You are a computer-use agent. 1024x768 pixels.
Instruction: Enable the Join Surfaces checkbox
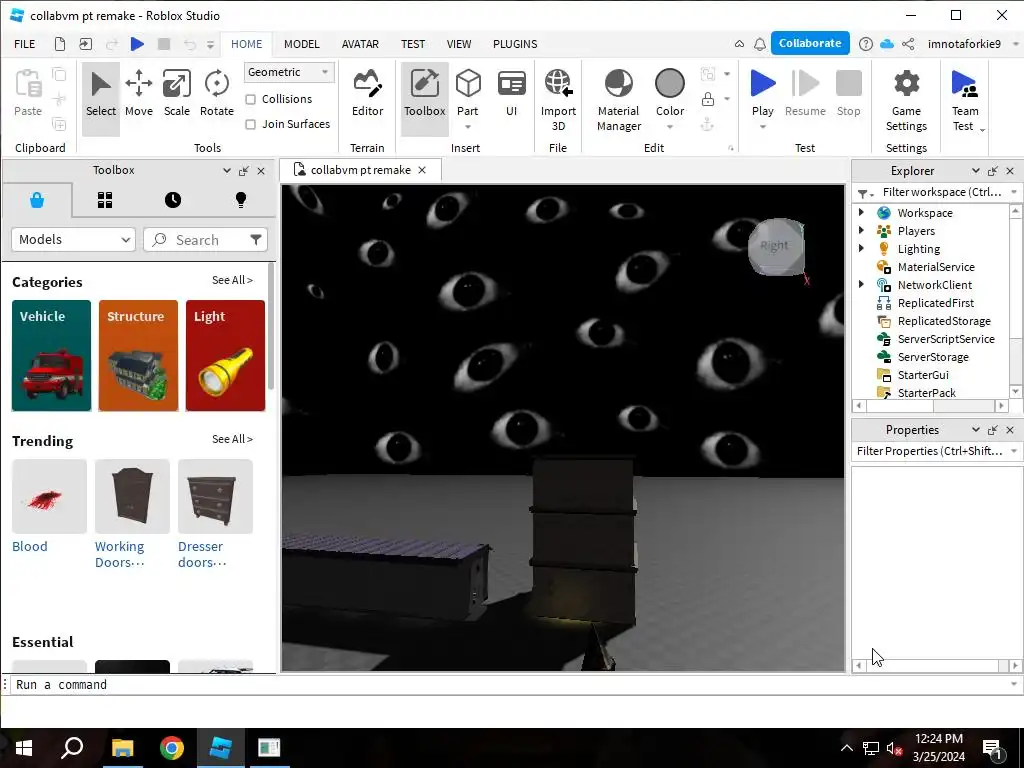pyautogui.click(x=250, y=124)
